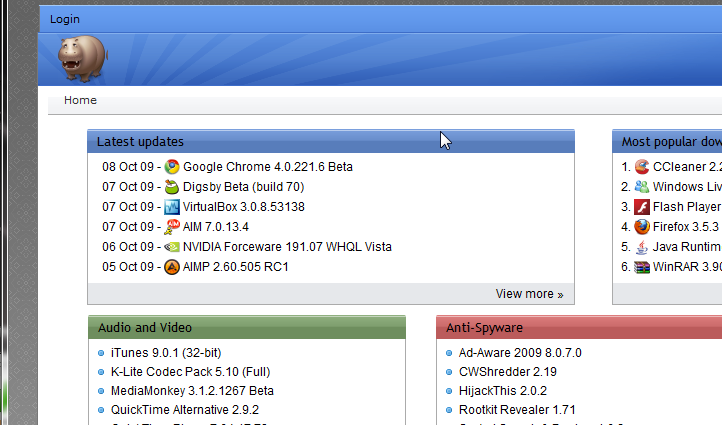Open CWShredder 2.19 link
This screenshot has width=722, height=425.
[508, 372]
